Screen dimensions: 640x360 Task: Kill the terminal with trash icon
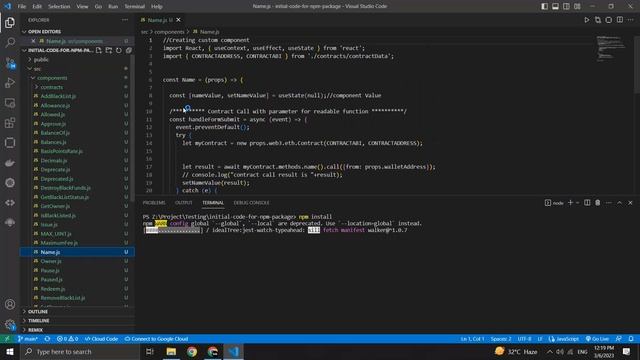pyautogui.click(x=598, y=202)
